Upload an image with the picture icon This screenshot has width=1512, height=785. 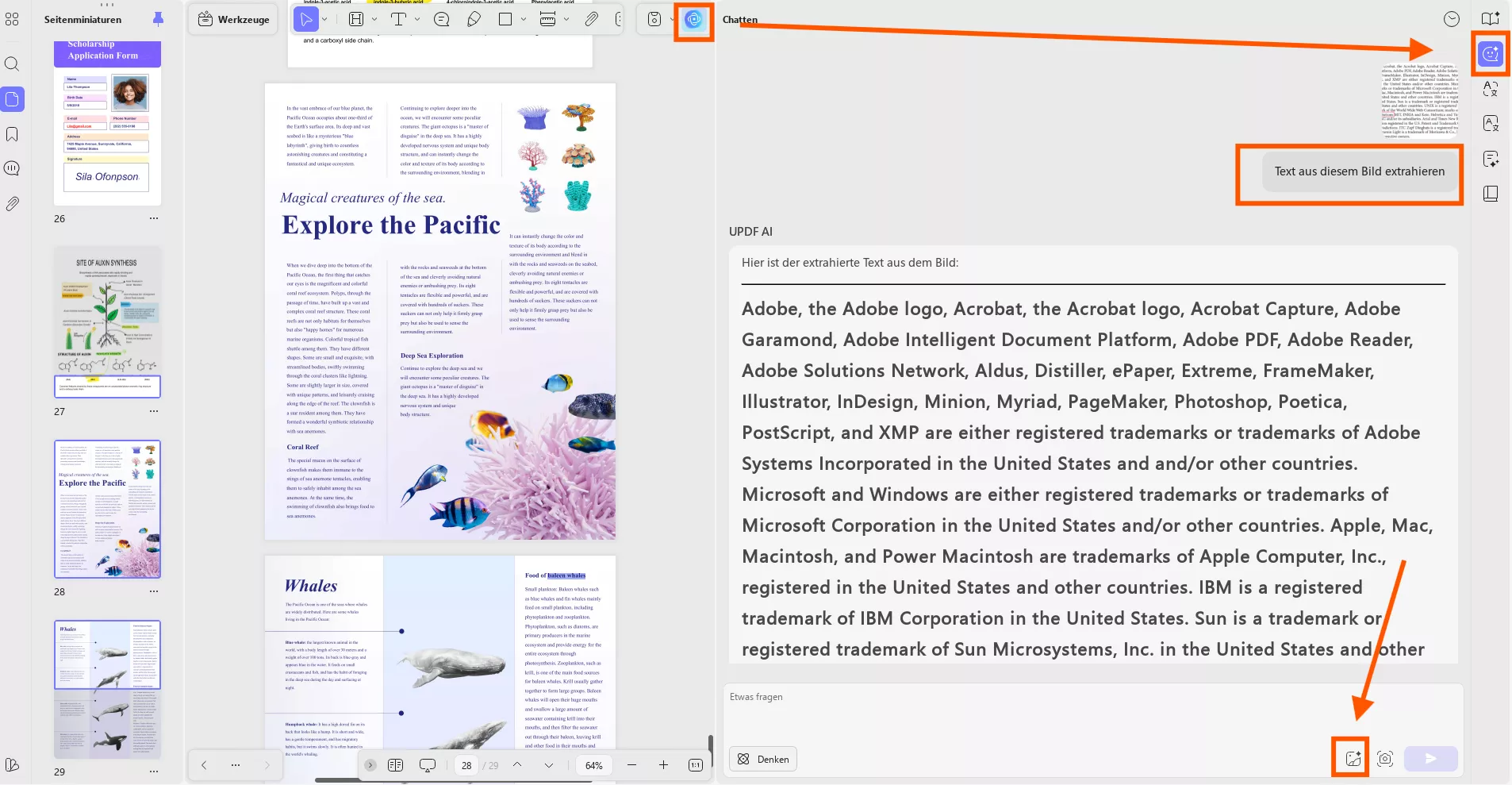coord(1353,759)
